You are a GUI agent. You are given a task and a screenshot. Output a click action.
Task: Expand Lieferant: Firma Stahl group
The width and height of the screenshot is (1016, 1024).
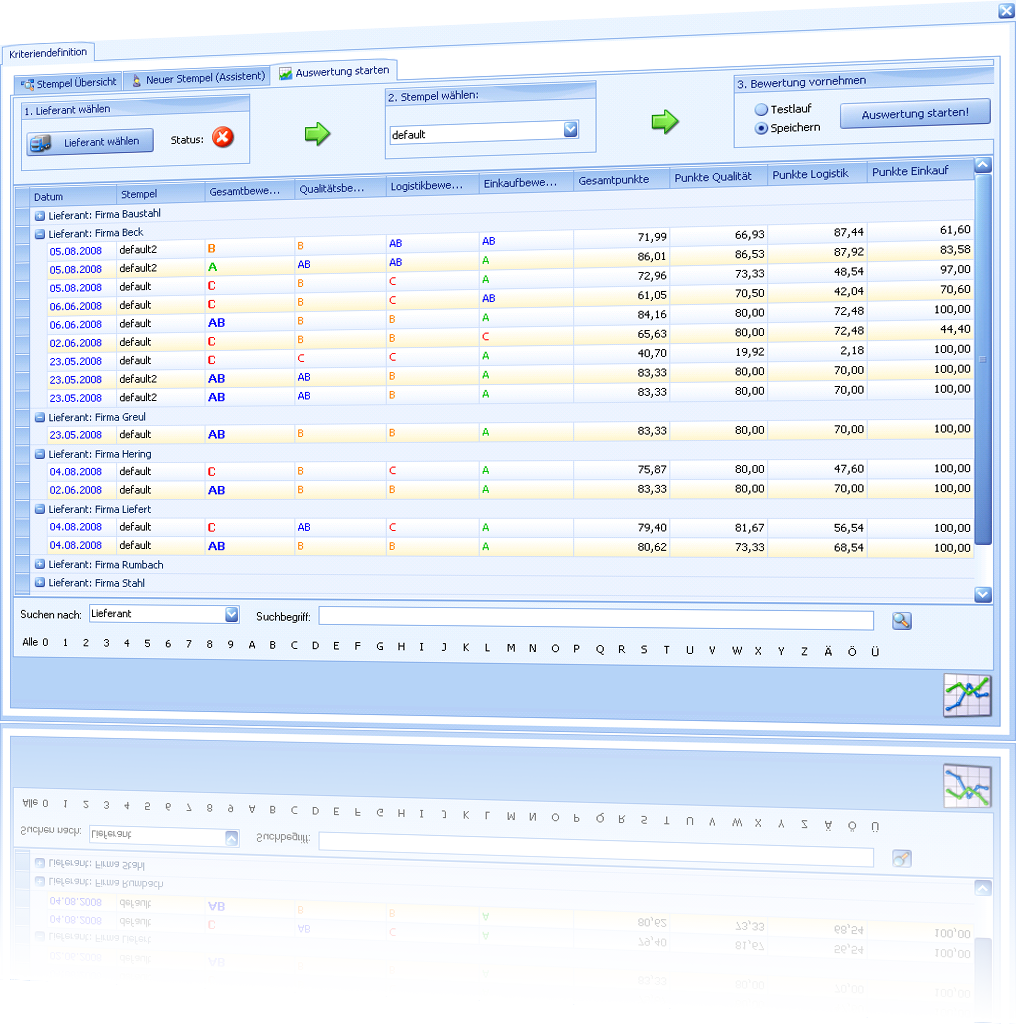click(x=40, y=583)
